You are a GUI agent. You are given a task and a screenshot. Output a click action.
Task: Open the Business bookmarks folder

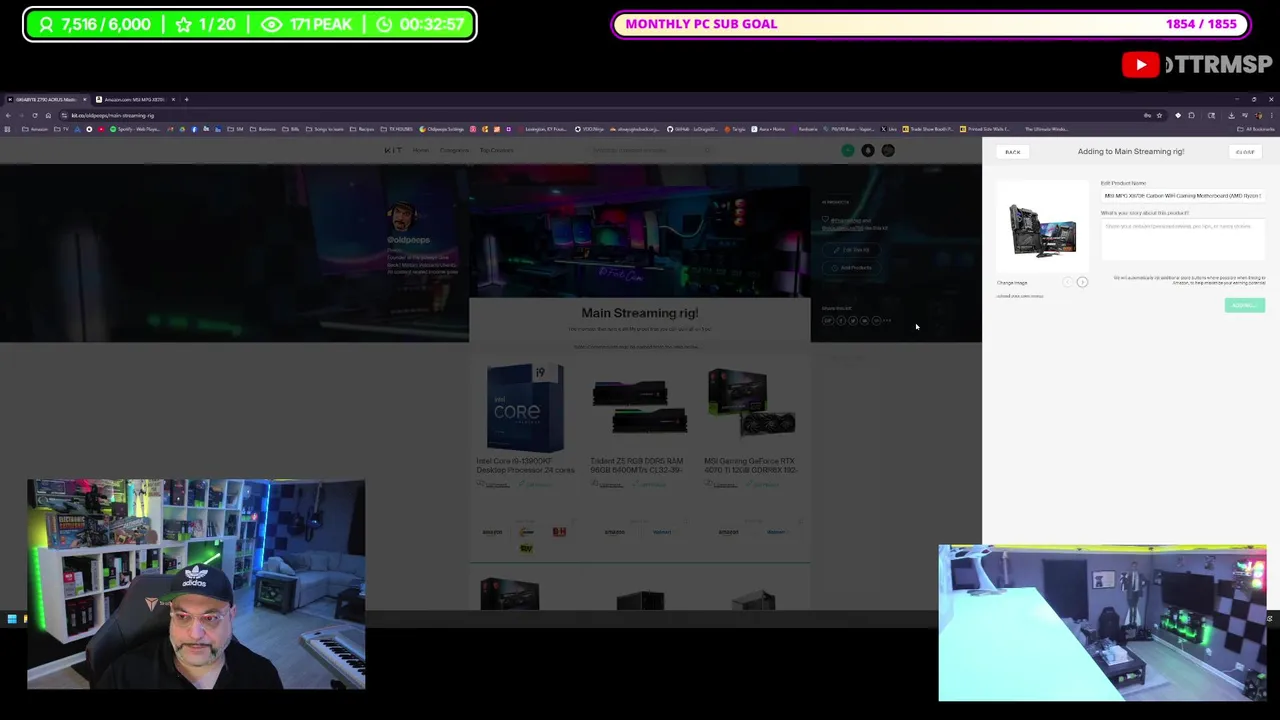[x=264, y=129]
